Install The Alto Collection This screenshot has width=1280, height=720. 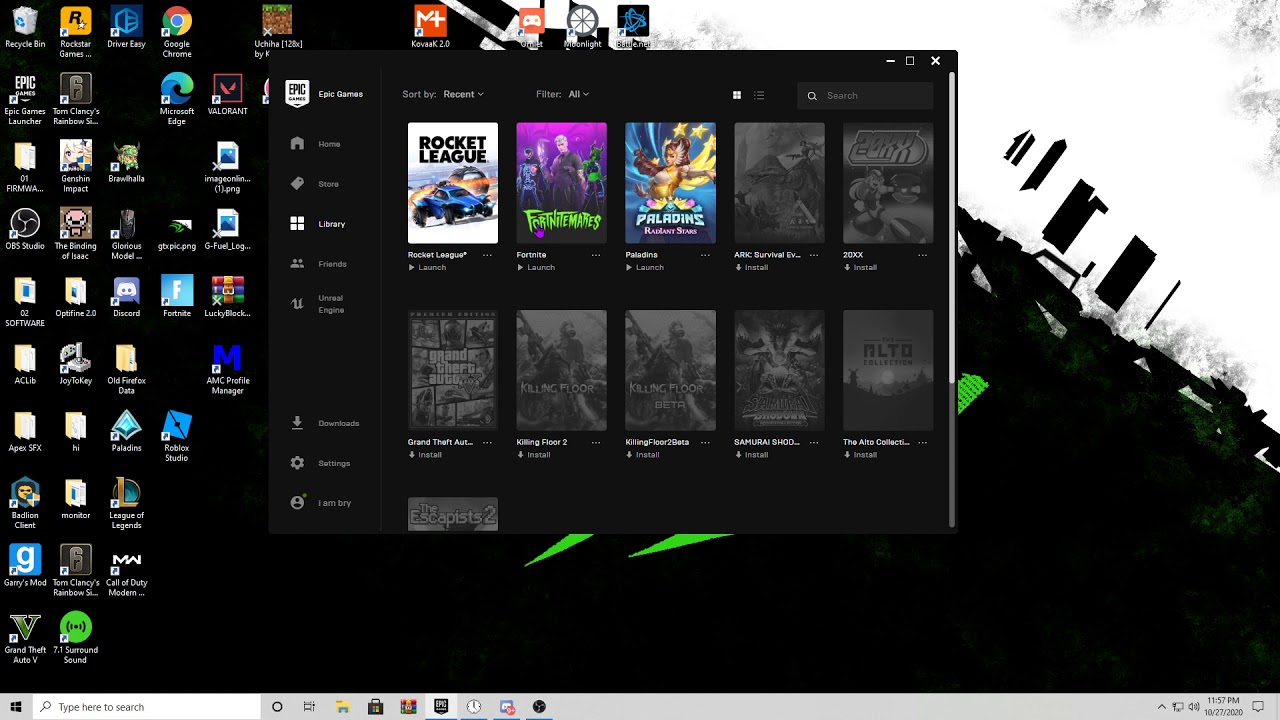point(861,455)
